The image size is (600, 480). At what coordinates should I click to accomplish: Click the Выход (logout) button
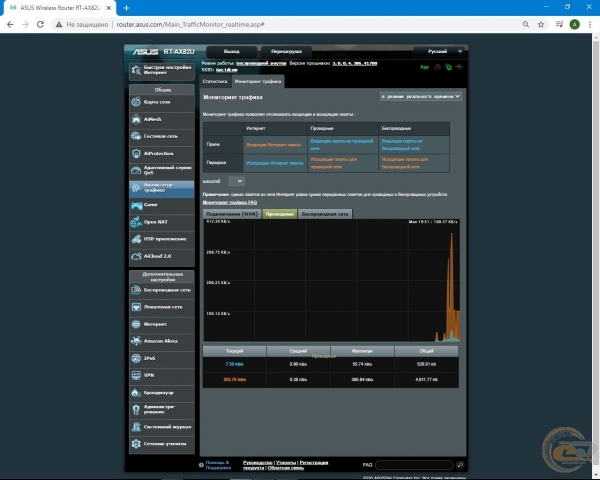tap(232, 51)
